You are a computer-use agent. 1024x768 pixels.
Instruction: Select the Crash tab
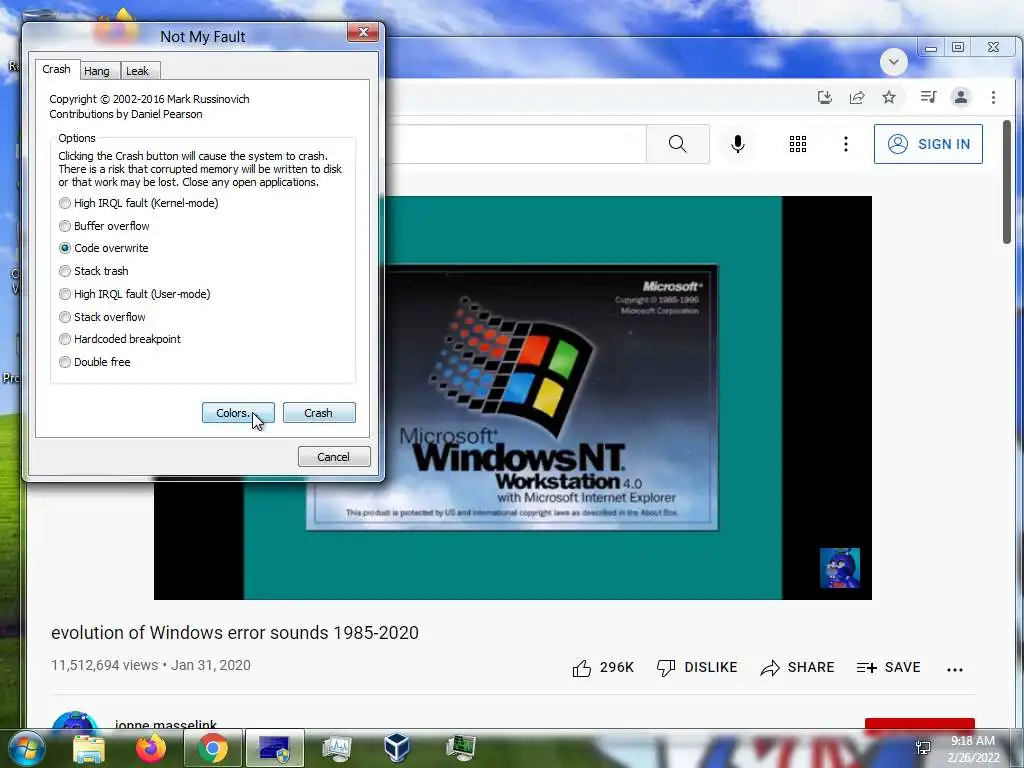[57, 69]
